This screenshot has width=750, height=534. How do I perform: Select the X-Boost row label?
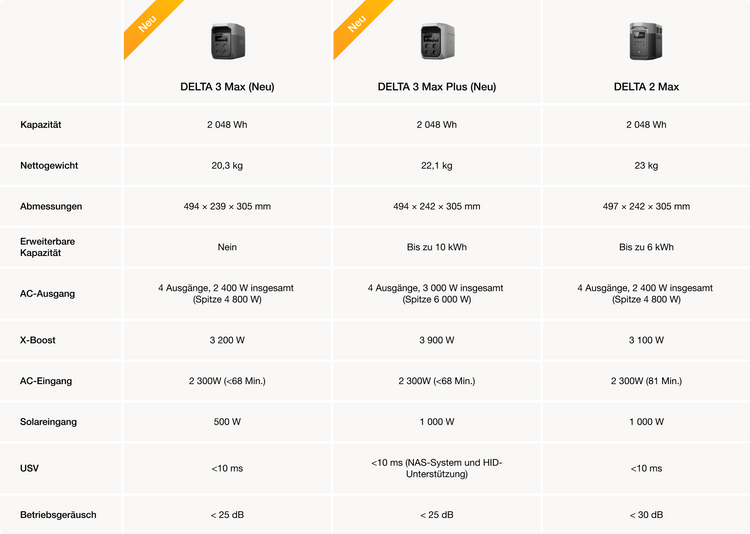38,340
